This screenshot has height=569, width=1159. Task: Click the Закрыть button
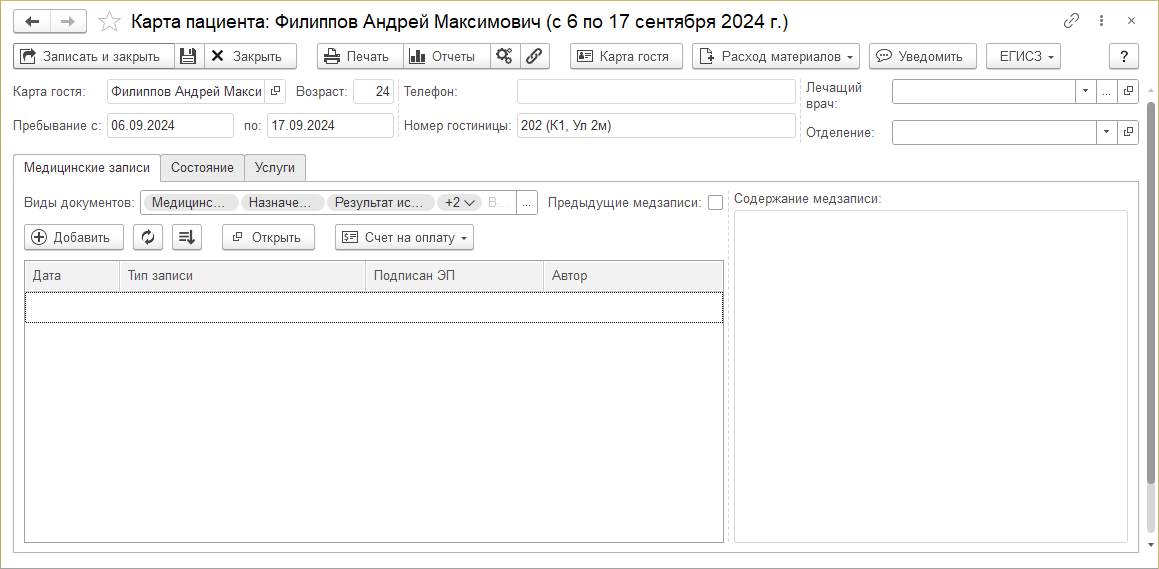tap(250, 56)
